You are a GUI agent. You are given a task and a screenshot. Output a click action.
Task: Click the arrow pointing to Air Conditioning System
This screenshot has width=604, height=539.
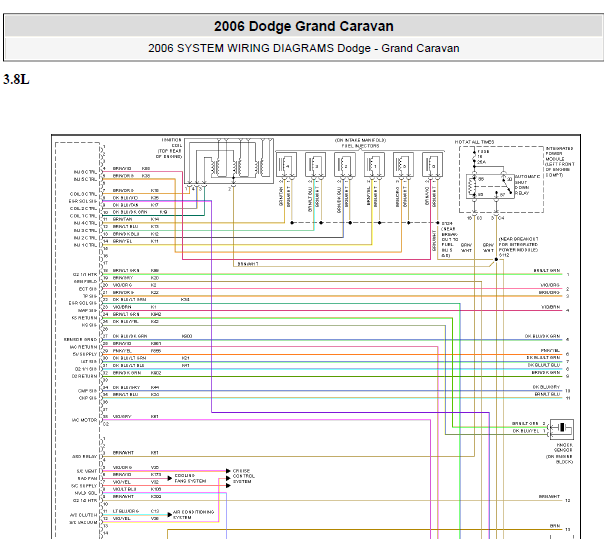[170, 515]
